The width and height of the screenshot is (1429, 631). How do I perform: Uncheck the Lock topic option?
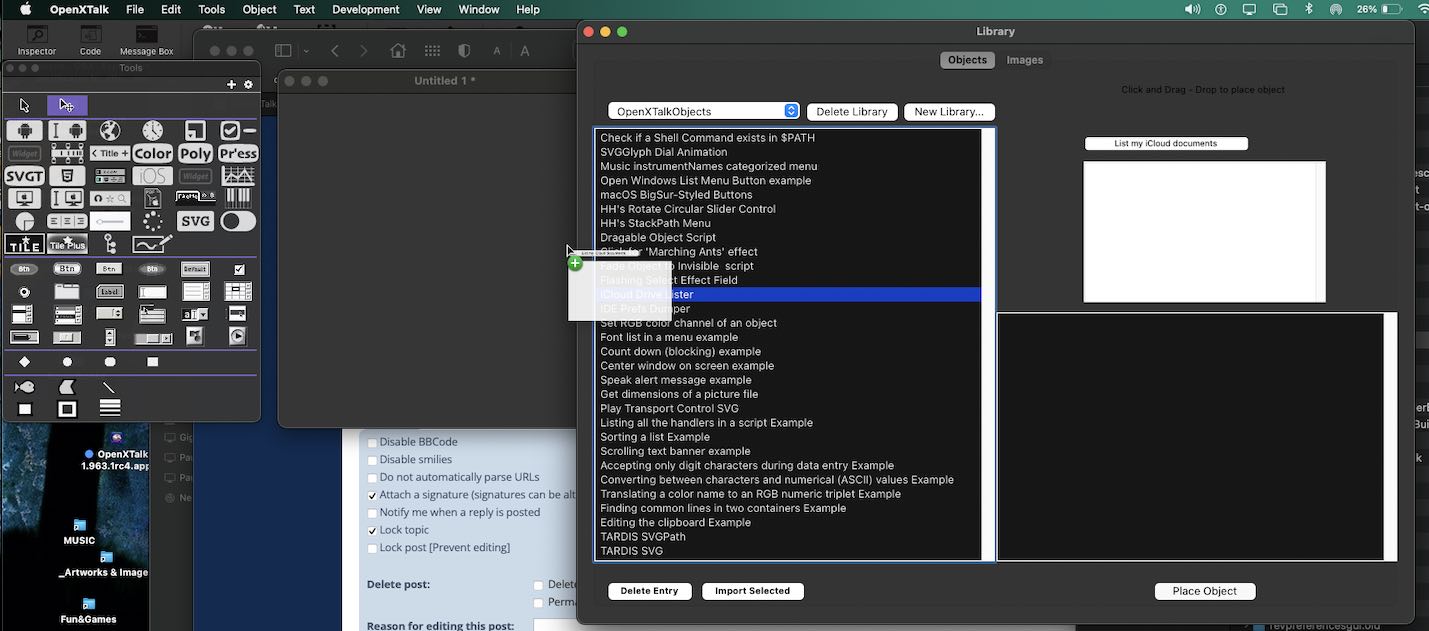tap(372, 531)
